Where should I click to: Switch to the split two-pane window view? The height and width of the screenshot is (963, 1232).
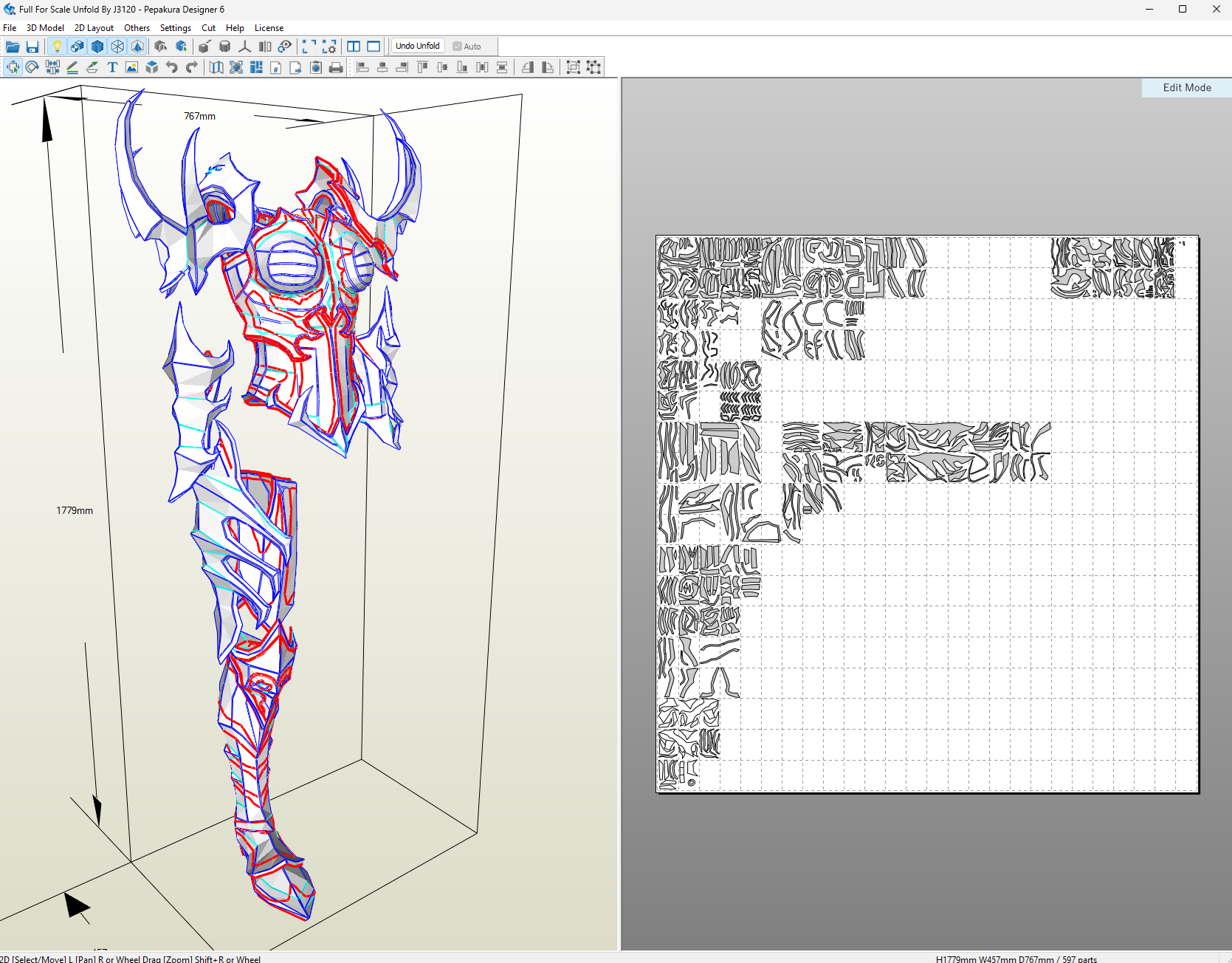[354, 47]
